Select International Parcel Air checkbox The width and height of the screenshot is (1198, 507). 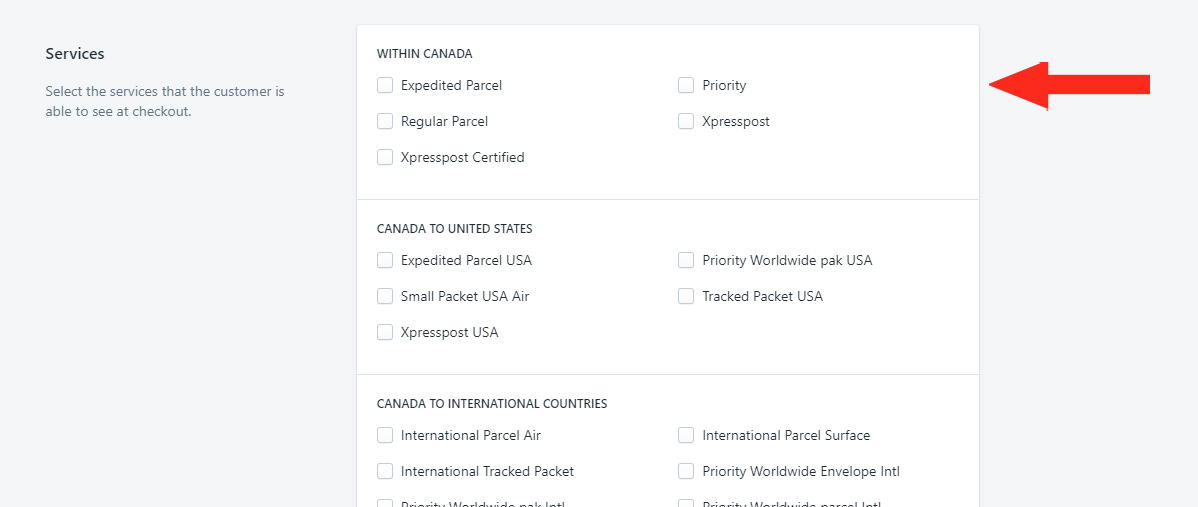click(385, 435)
